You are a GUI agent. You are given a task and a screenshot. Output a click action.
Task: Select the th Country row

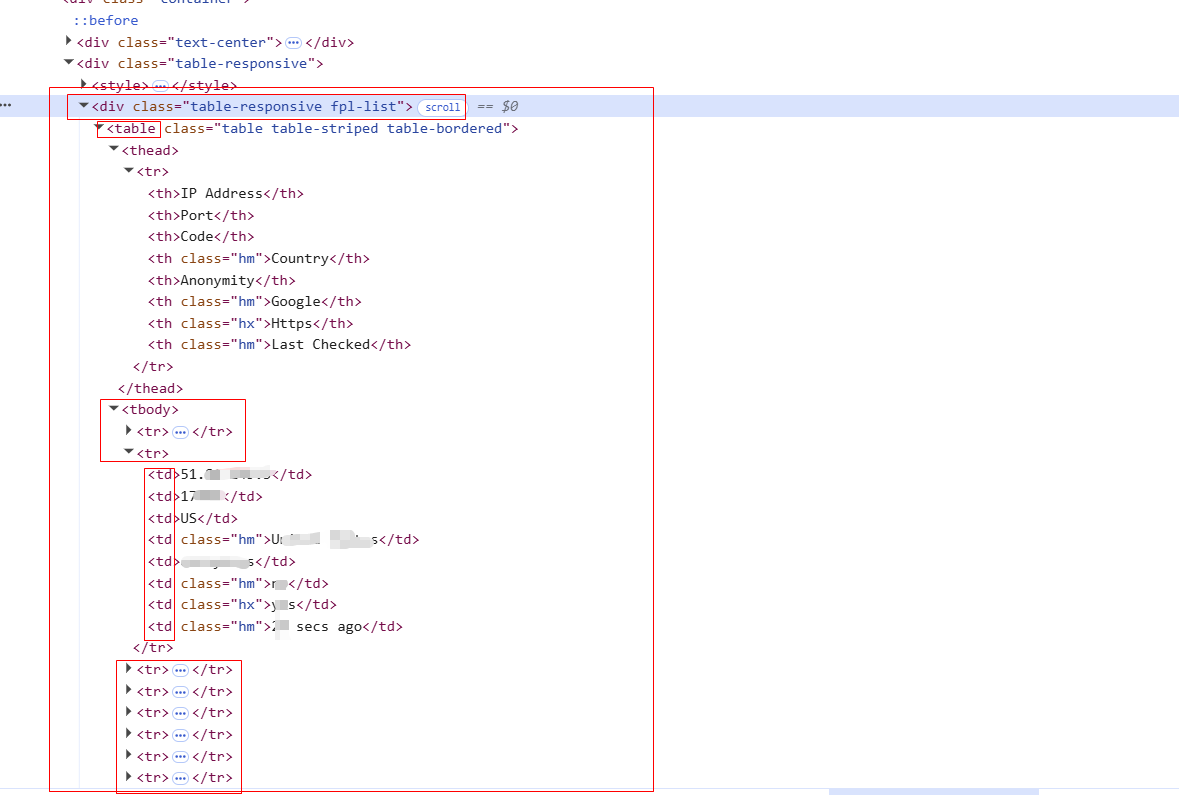click(259, 258)
